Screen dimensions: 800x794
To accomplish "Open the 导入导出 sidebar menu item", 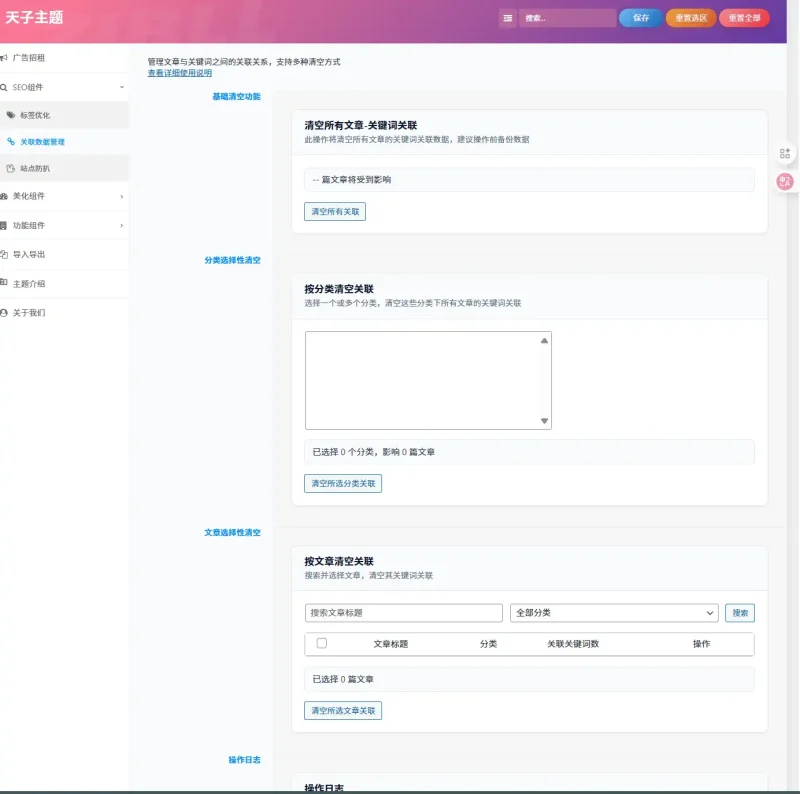I will click(28, 254).
